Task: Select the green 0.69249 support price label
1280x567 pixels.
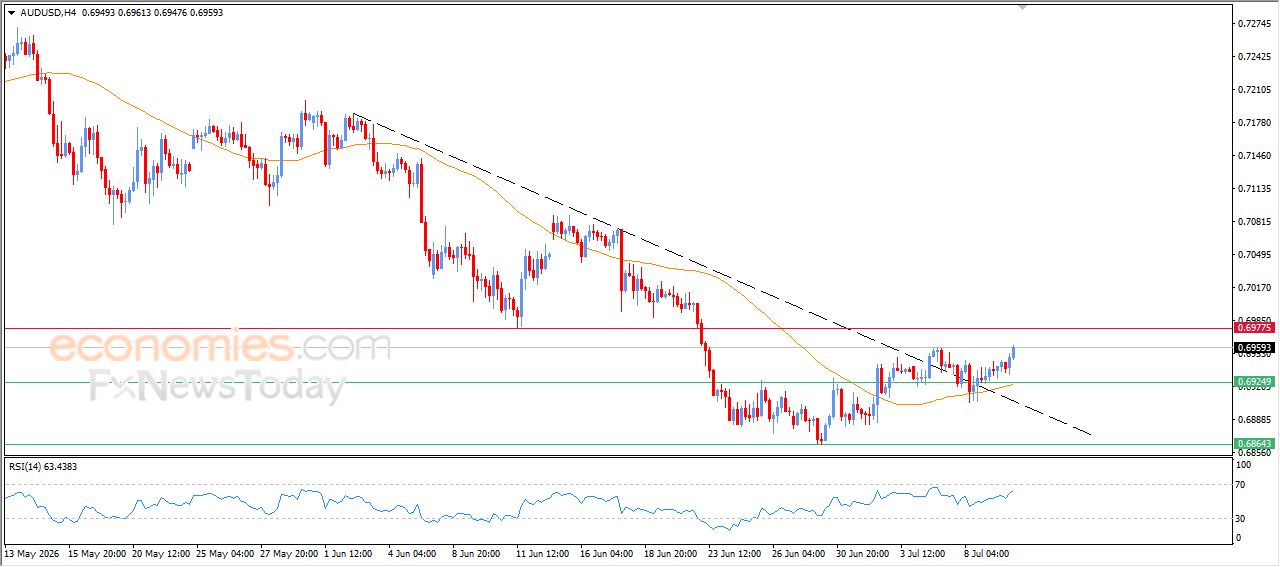Action: pos(1254,382)
